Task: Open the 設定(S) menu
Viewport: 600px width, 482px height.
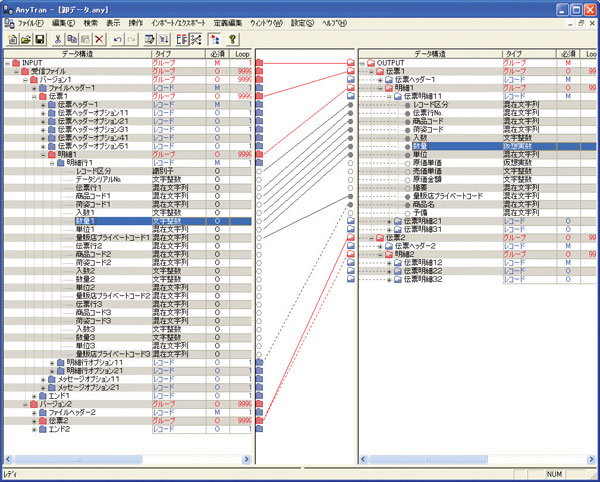Action: 302,23
